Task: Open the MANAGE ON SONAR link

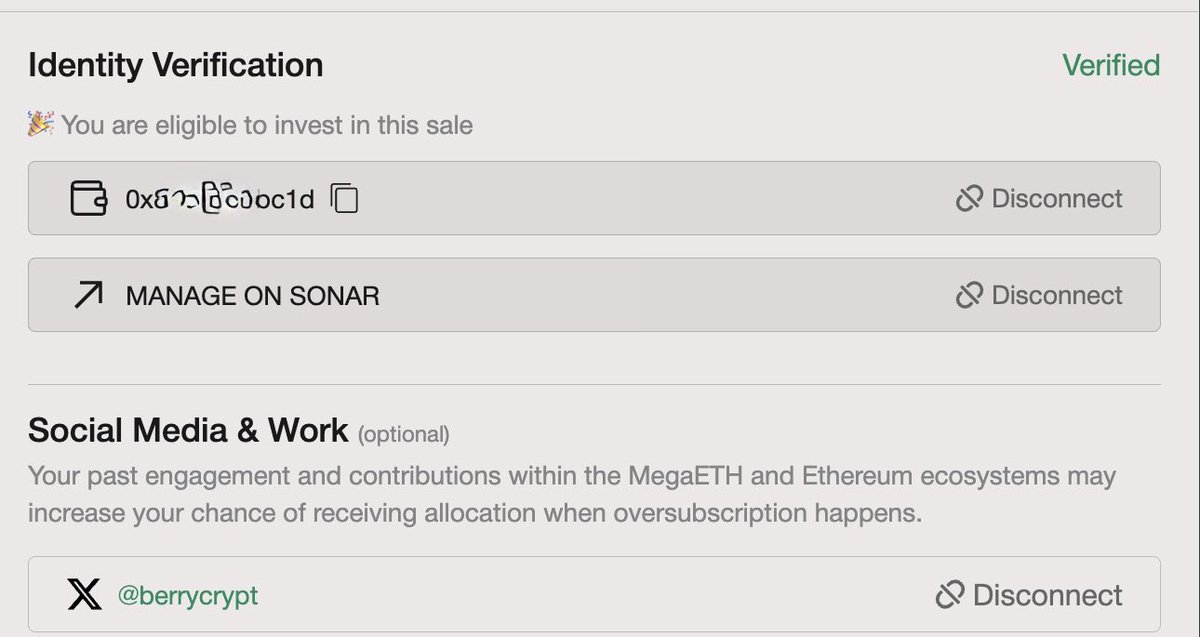Action: click(252, 295)
